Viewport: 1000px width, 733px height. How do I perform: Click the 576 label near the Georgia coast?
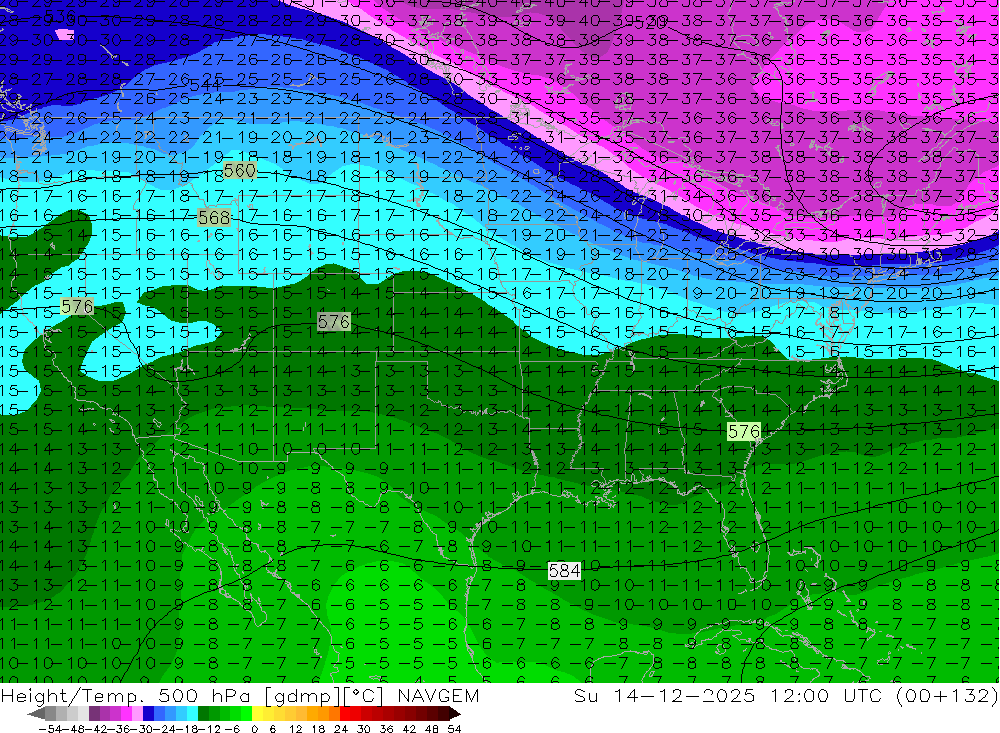(x=744, y=431)
